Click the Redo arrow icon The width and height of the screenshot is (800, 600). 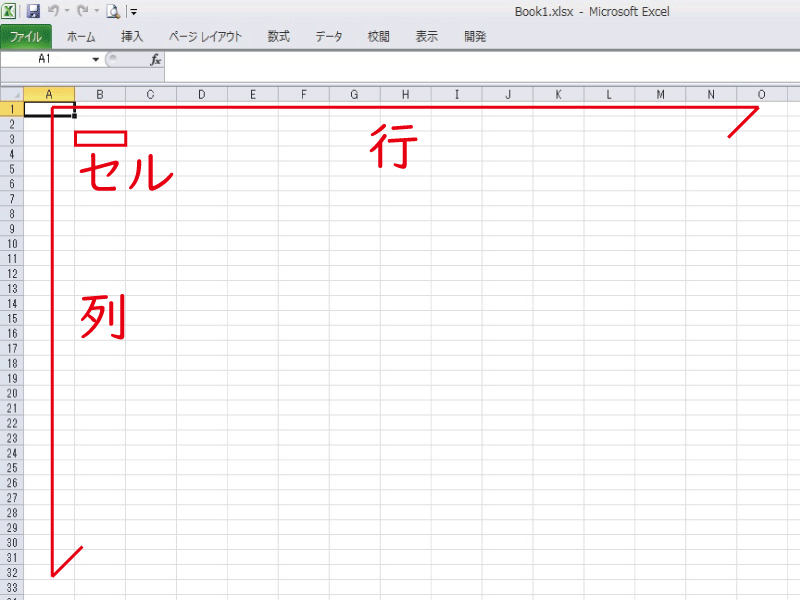[82, 12]
